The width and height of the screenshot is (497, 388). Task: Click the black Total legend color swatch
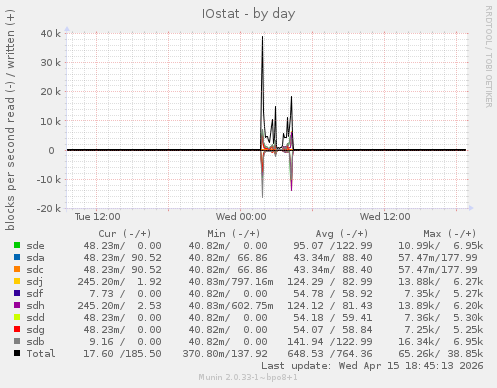click(17, 353)
